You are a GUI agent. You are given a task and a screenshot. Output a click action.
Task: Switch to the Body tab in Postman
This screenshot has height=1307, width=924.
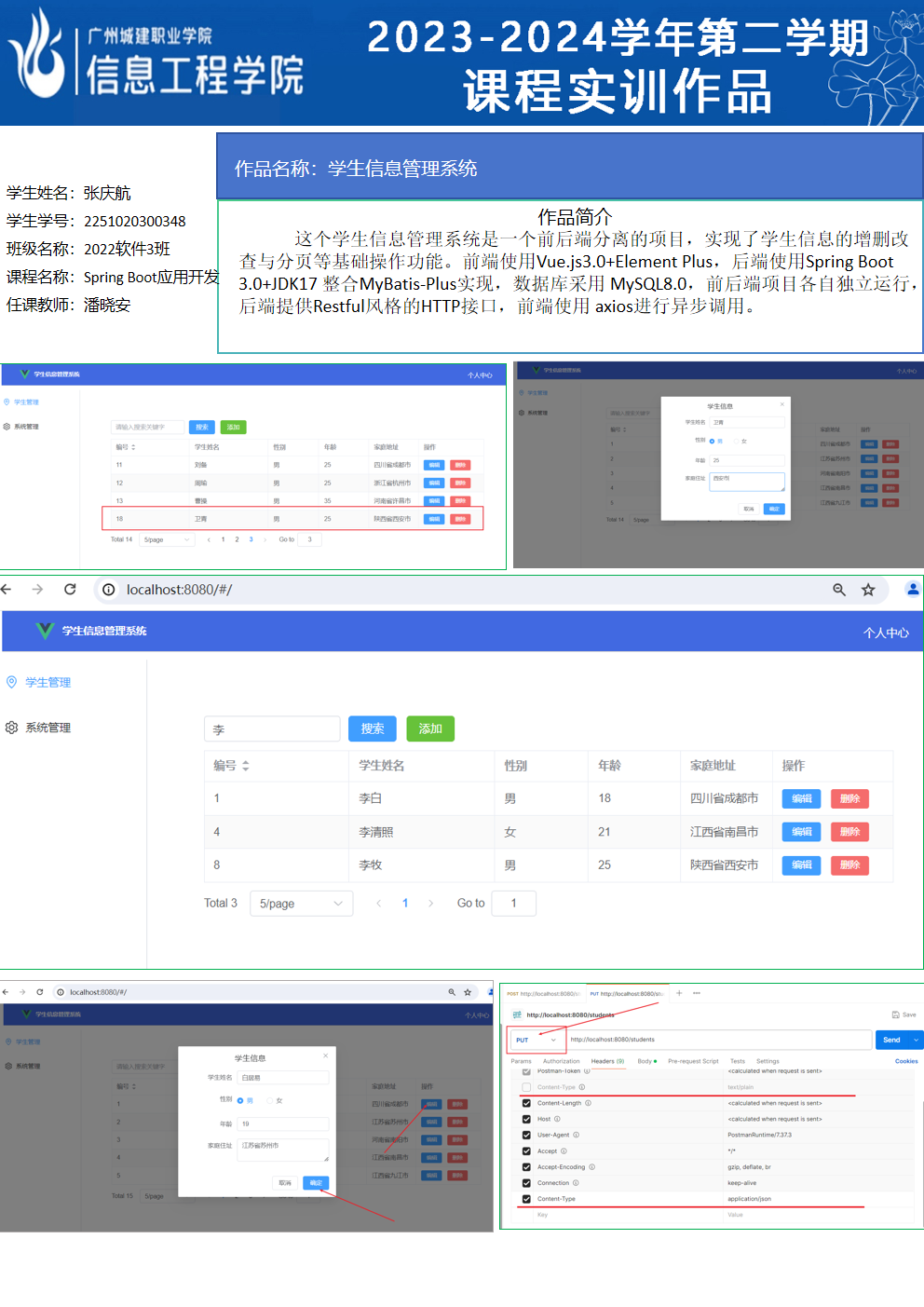coord(645,1061)
